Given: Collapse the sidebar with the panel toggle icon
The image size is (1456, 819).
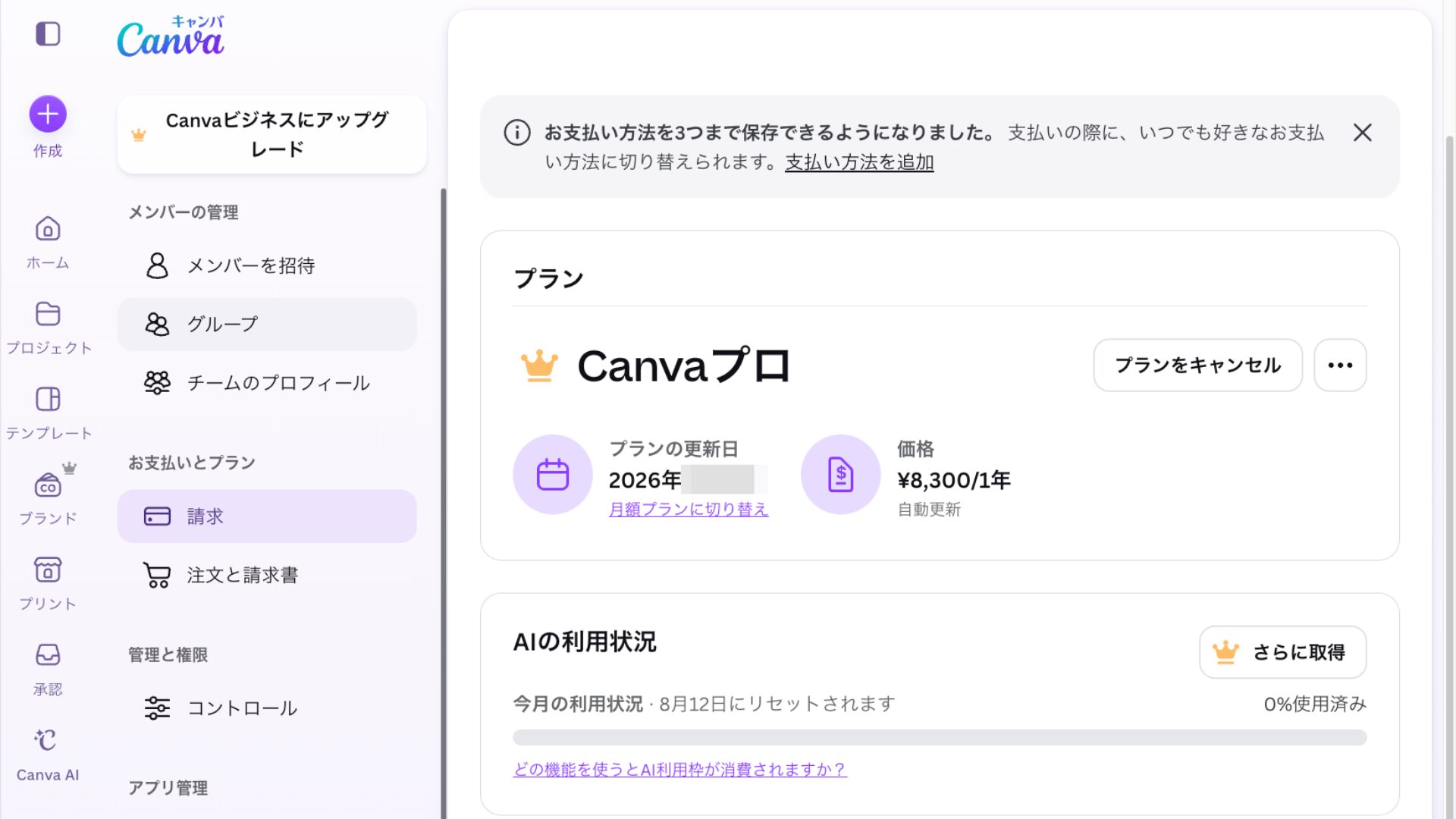Looking at the screenshot, I should point(48,34).
